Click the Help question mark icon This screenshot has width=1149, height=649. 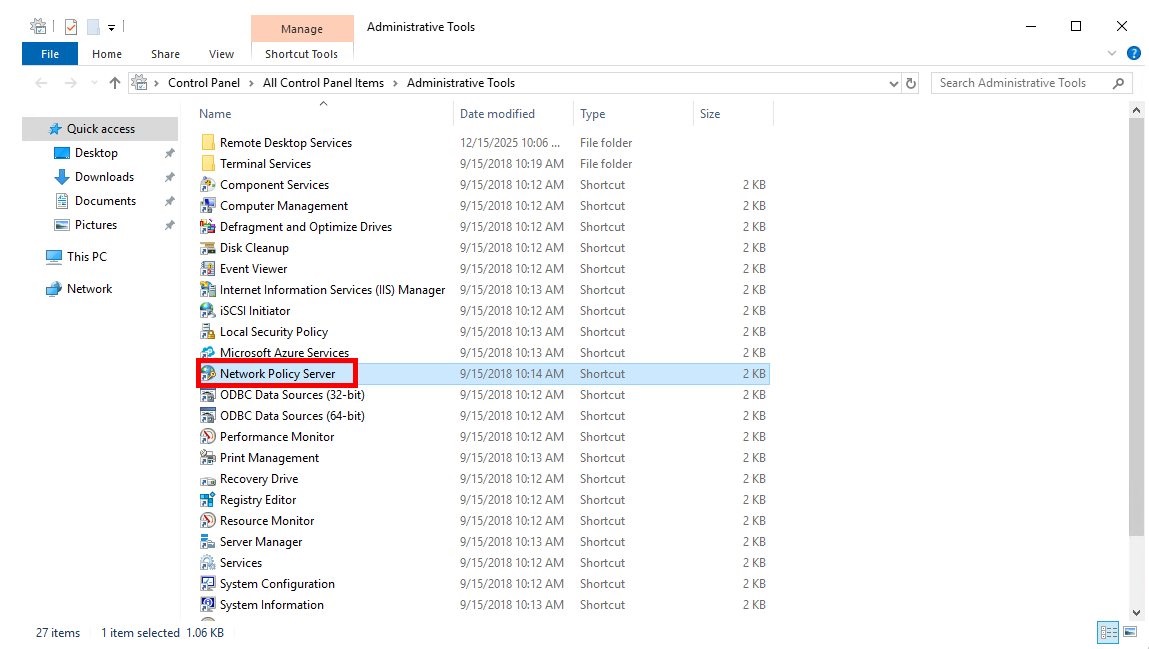[x=1133, y=54]
